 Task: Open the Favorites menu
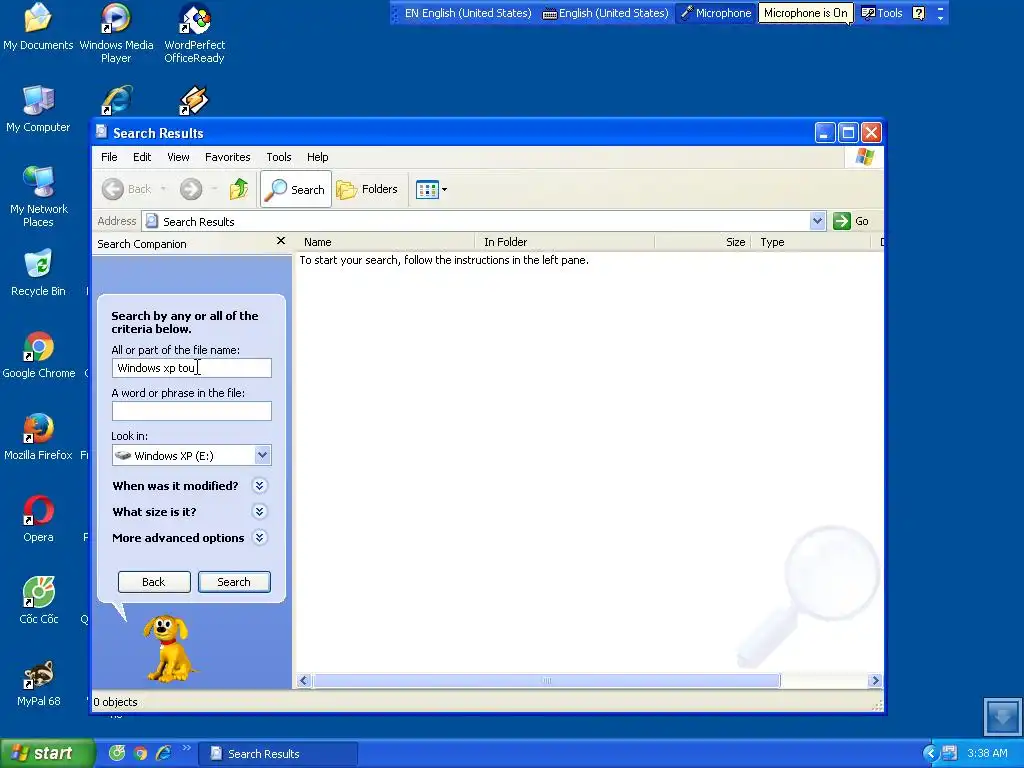[227, 157]
